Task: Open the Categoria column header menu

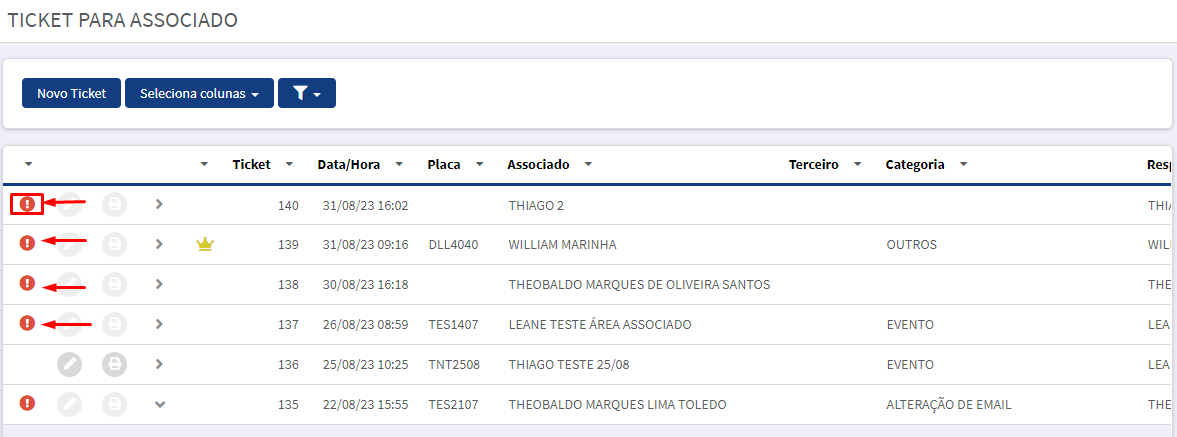Action: click(964, 164)
